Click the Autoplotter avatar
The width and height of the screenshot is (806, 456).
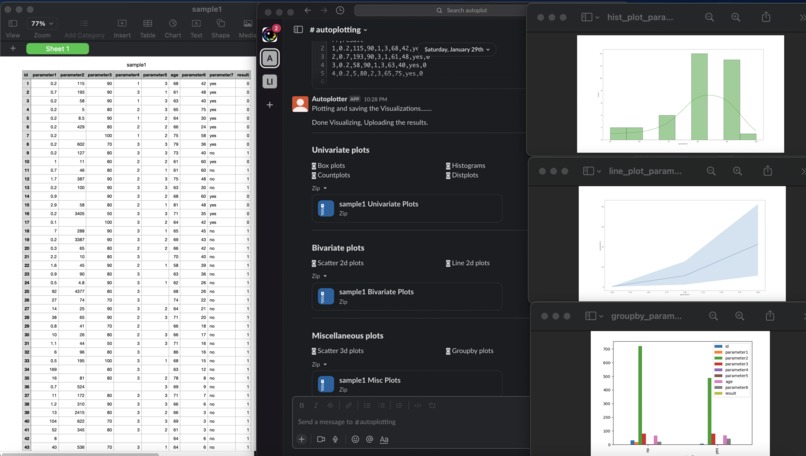tap(300, 104)
